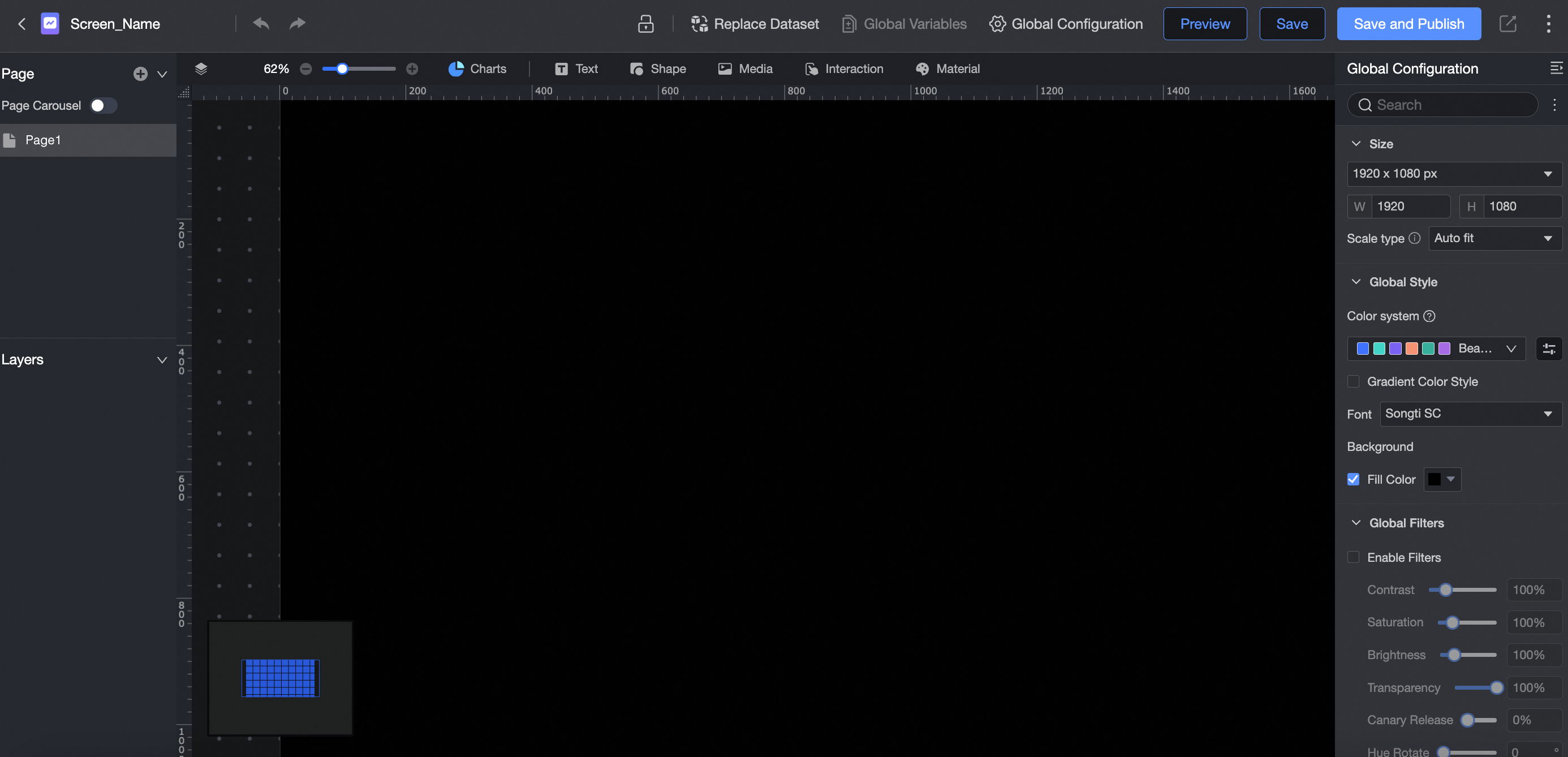Viewport: 1568px width, 757px height.
Task: Enable Gradient Color Style checkbox
Action: point(1353,381)
